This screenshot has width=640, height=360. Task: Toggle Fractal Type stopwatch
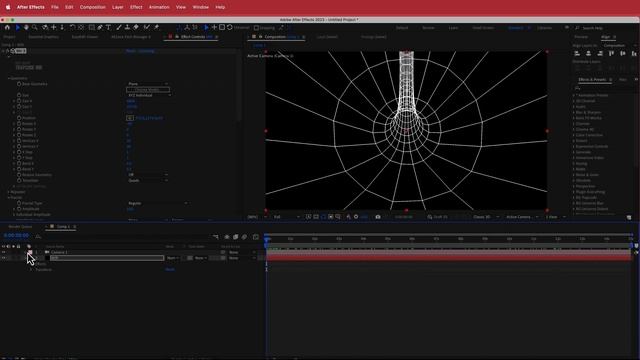(19, 203)
